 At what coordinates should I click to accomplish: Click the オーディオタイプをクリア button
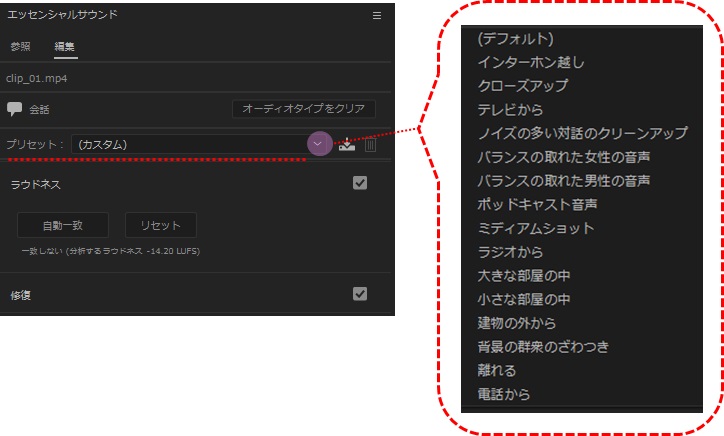(304, 109)
